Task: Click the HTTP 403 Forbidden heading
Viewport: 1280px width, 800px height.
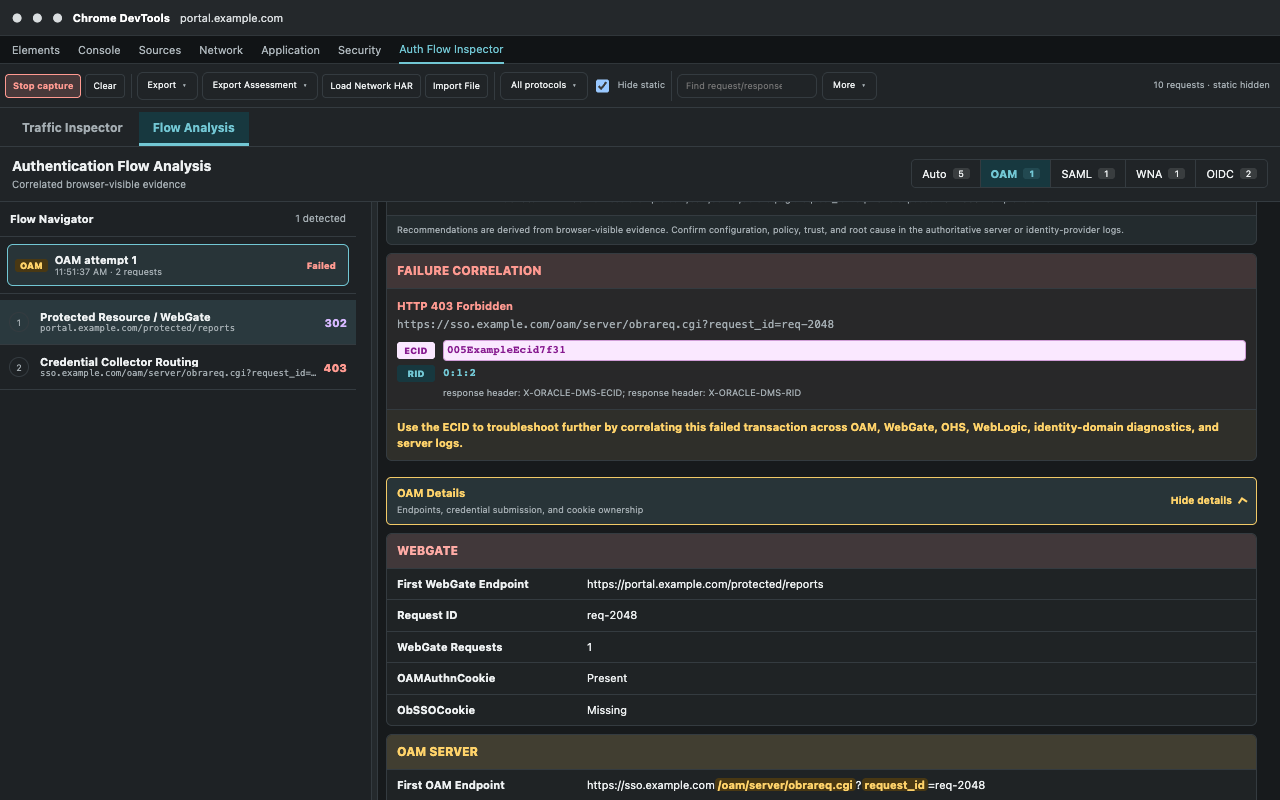Action: (x=455, y=306)
